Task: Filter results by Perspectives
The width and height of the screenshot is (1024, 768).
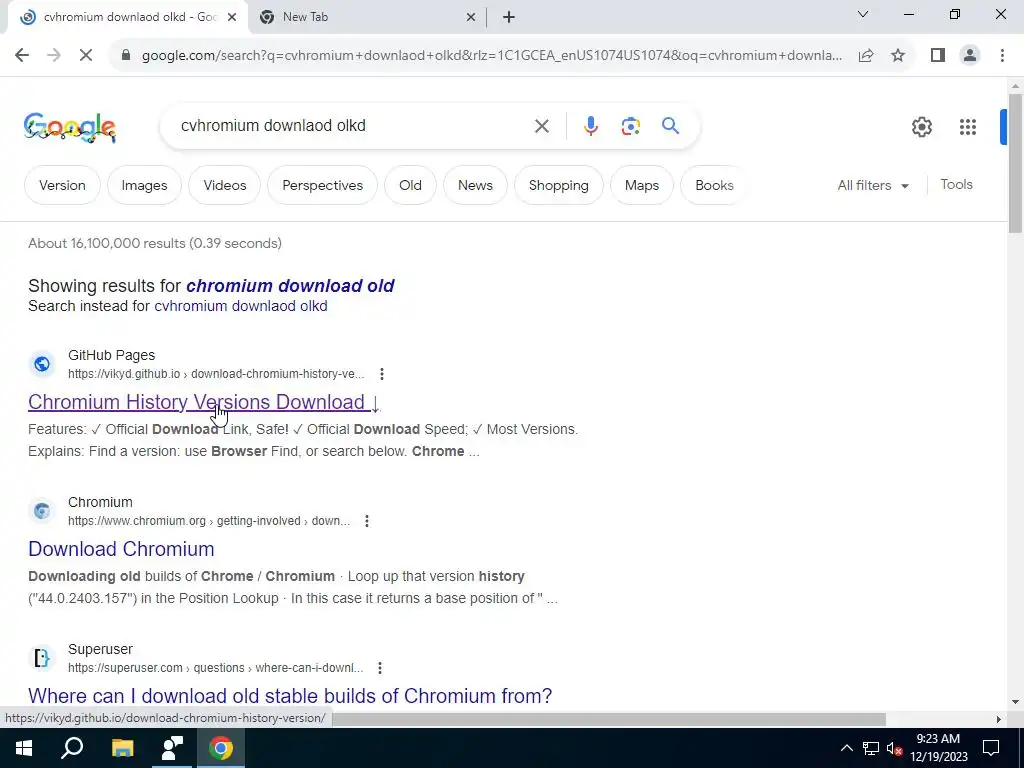Action: click(323, 185)
